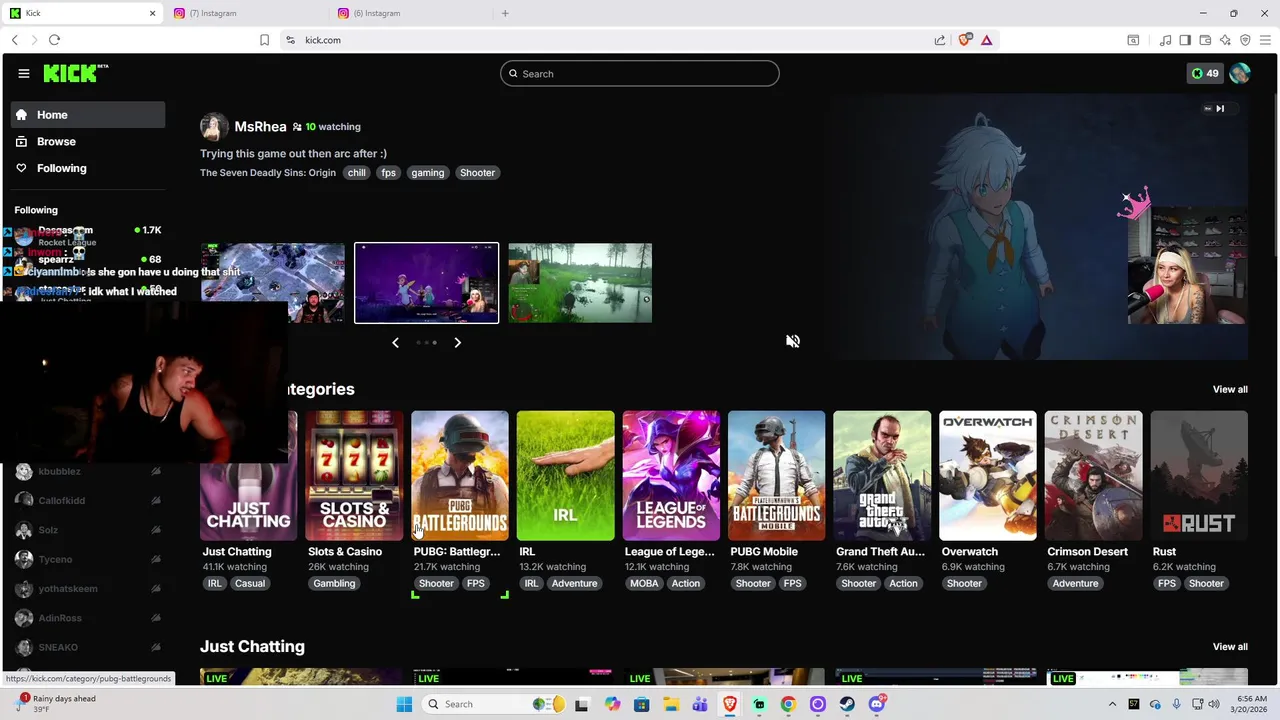Open yothatskeem in the Following list

click(88, 589)
